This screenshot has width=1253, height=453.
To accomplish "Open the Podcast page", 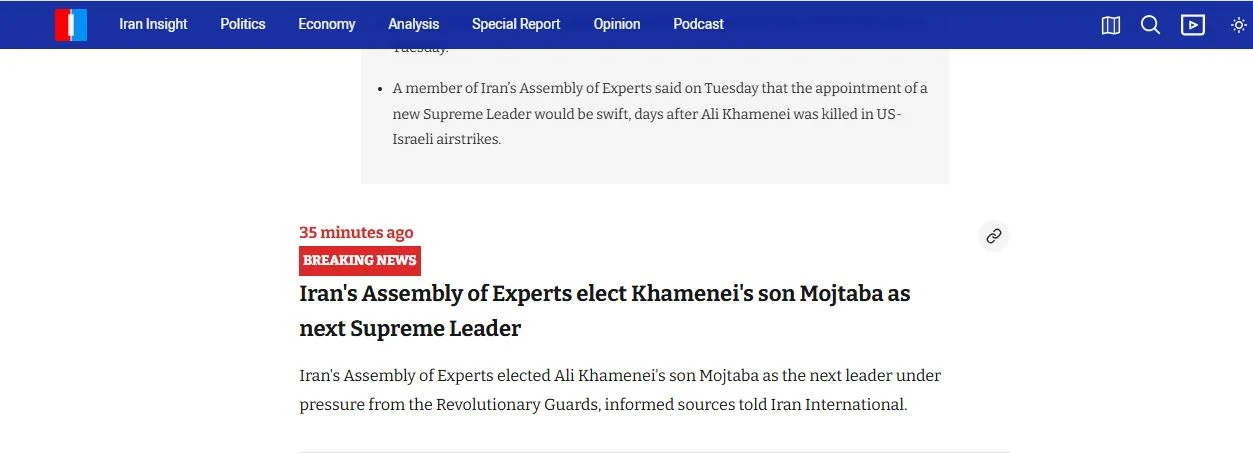I will click(x=698, y=24).
